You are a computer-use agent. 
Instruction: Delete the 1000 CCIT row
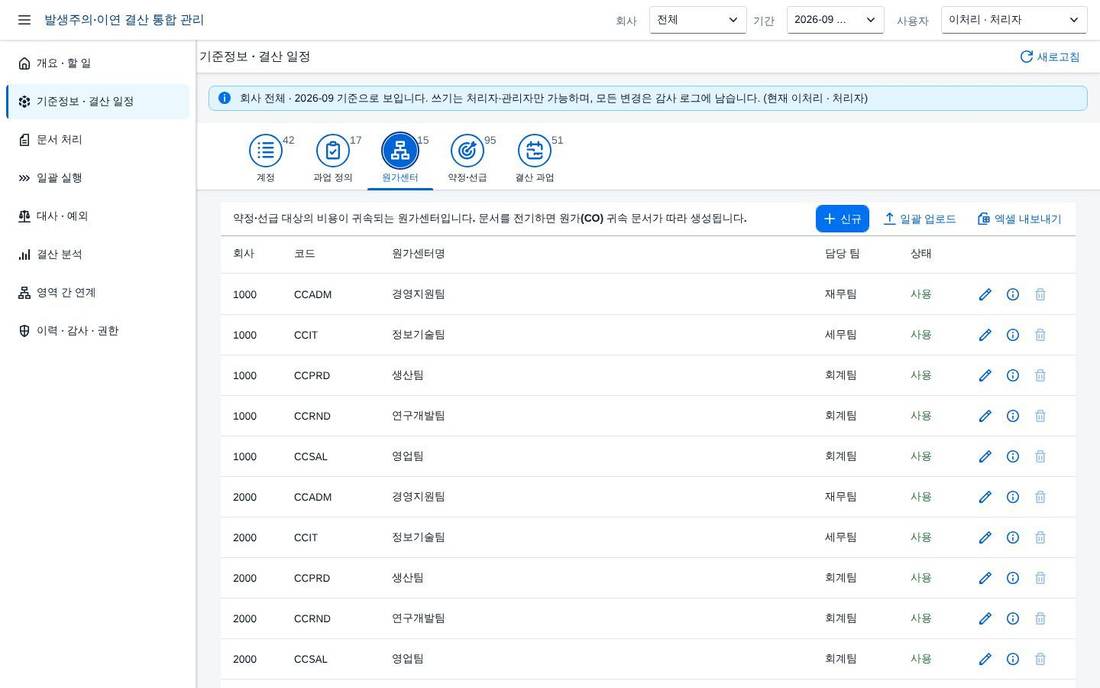tap(1040, 335)
